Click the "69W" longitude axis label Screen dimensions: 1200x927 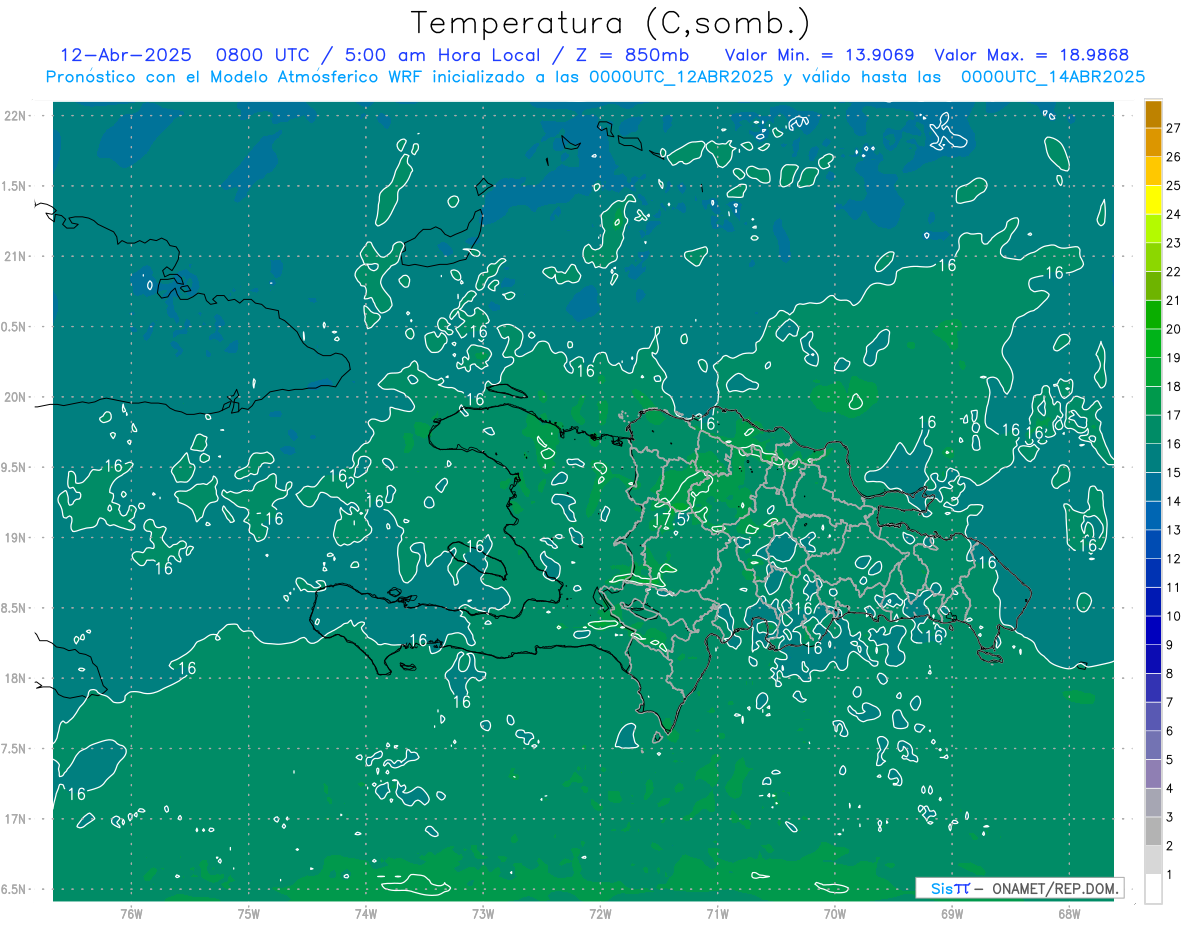pyautogui.click(x=952, y=912)
